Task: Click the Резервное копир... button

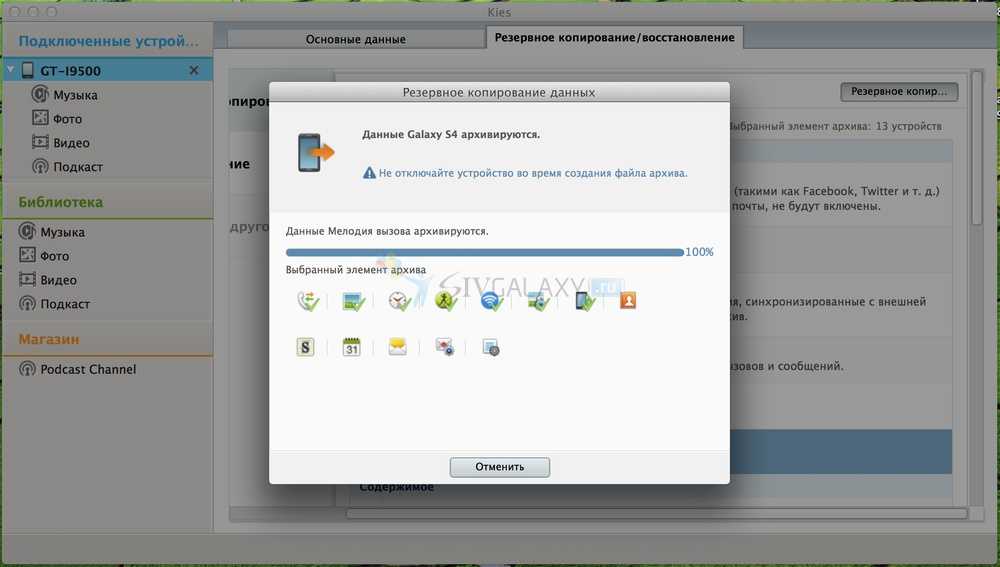Action: pos(898,92)
